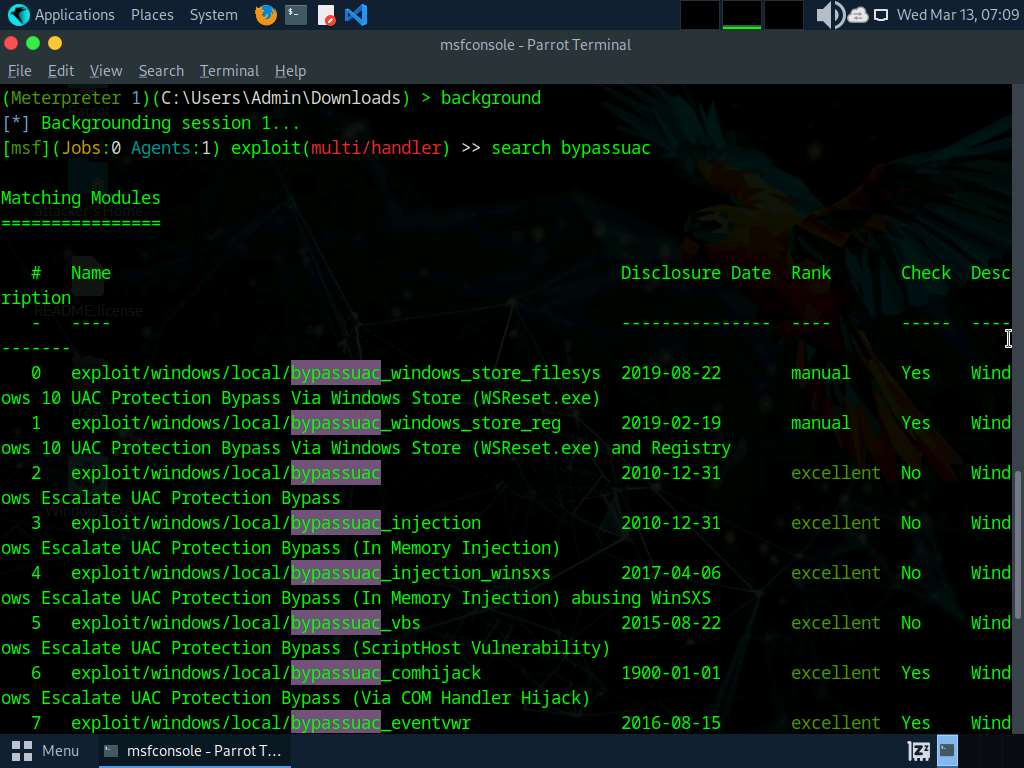Launch Firefox from the top panel
This screenshot has height=768, width=1024.
pos(266,15)
